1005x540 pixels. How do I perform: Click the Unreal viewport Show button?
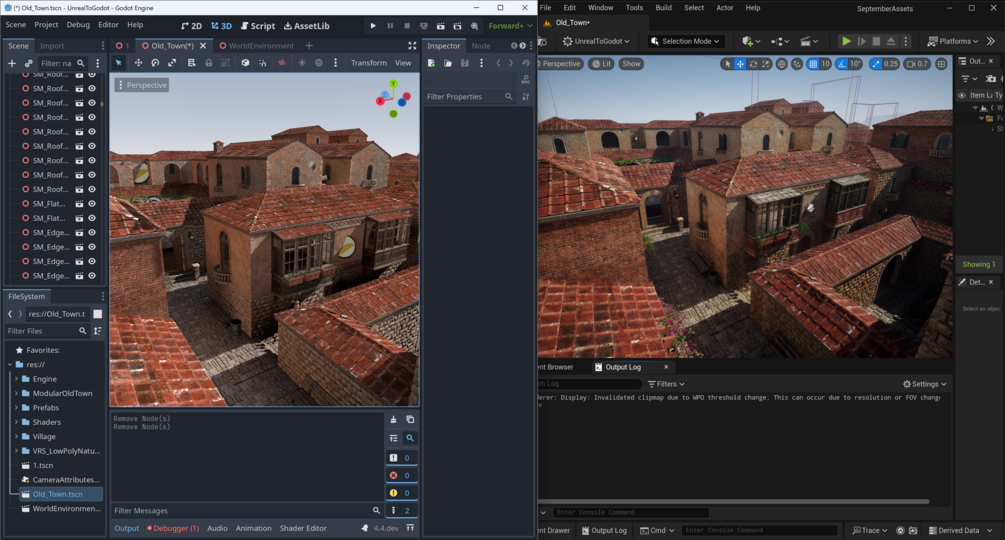631,64
